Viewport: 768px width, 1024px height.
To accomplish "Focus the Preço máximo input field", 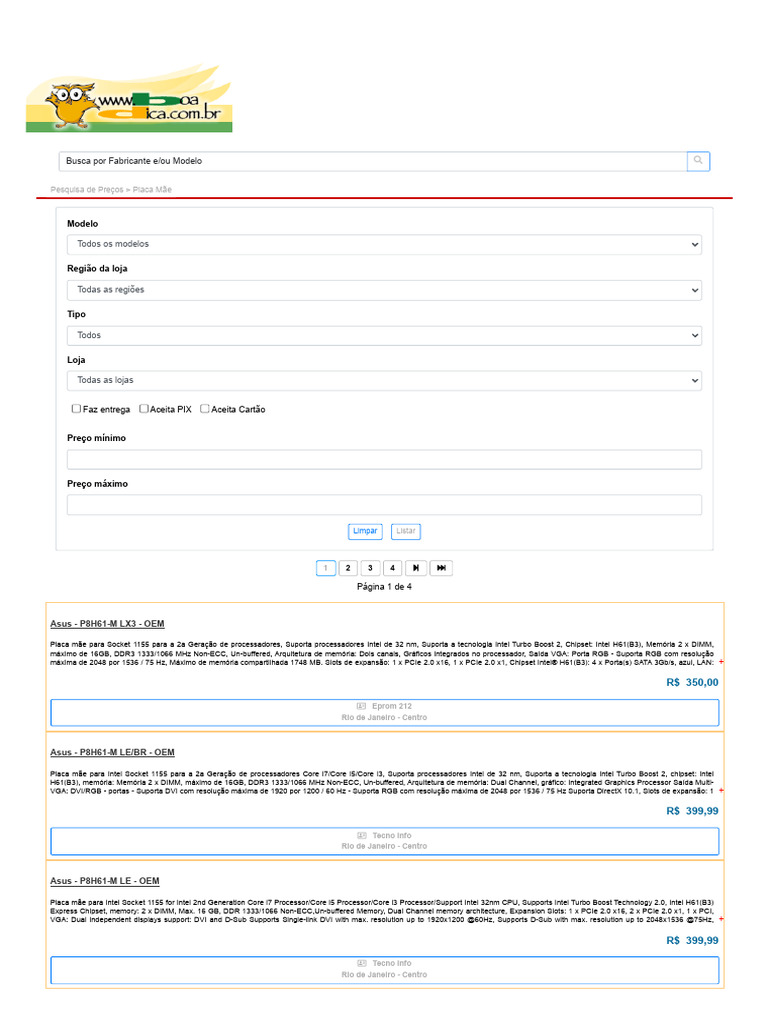I will coord(384,505).
